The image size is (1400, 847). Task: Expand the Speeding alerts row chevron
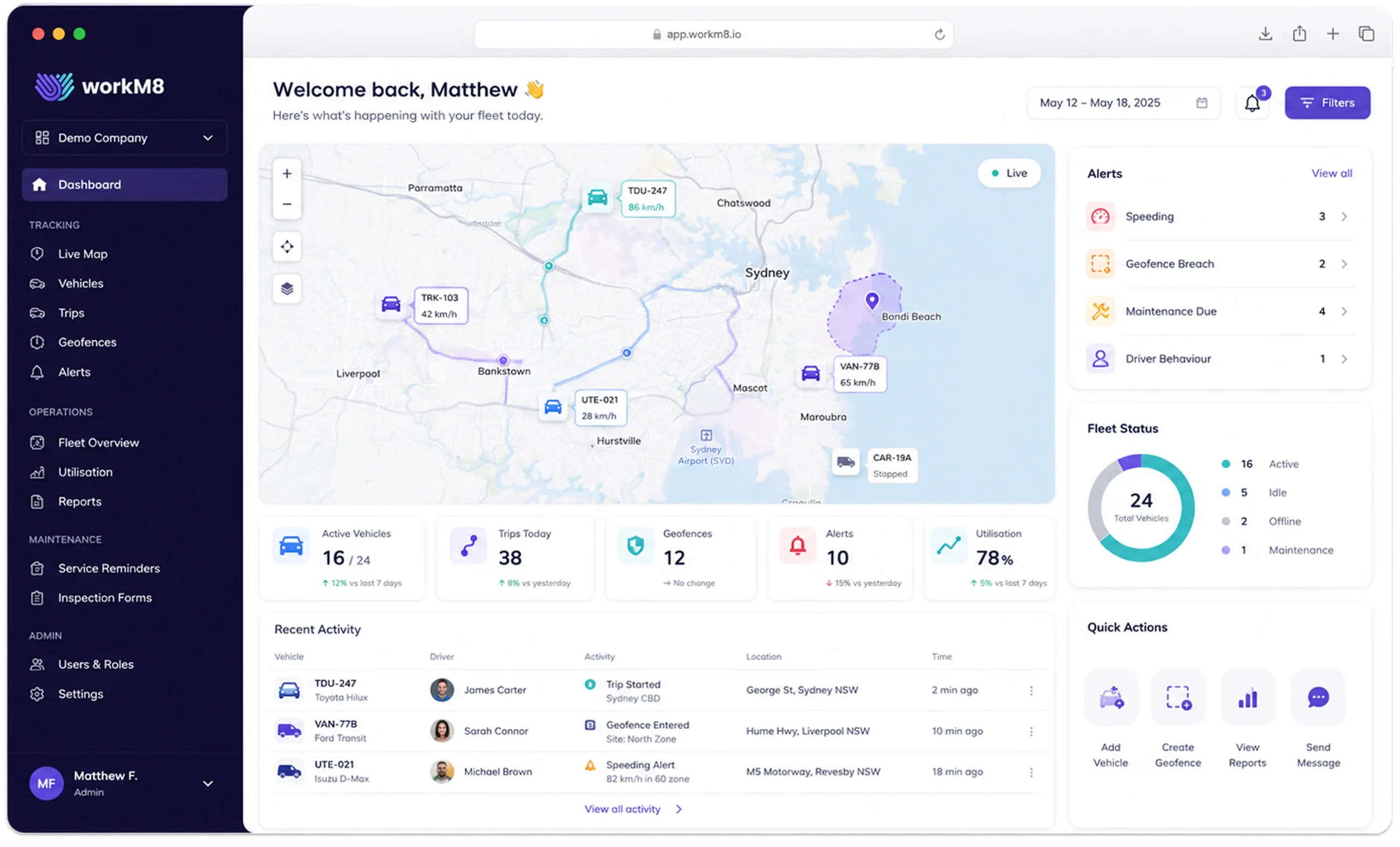pyautogui.click(x=1344, y=217)
